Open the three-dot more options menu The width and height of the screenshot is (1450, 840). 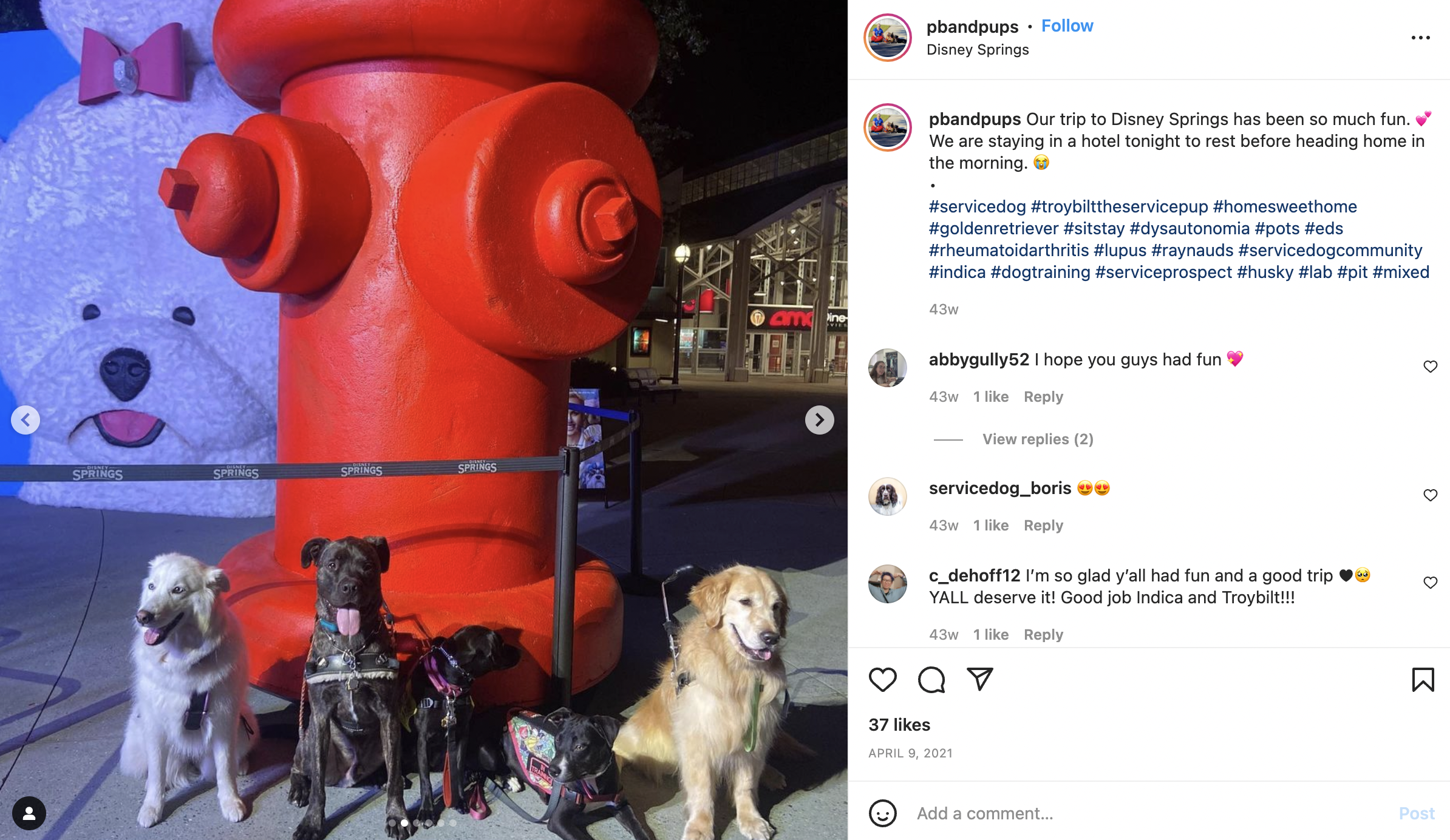pyautogui.click(x=1420, y=38)
